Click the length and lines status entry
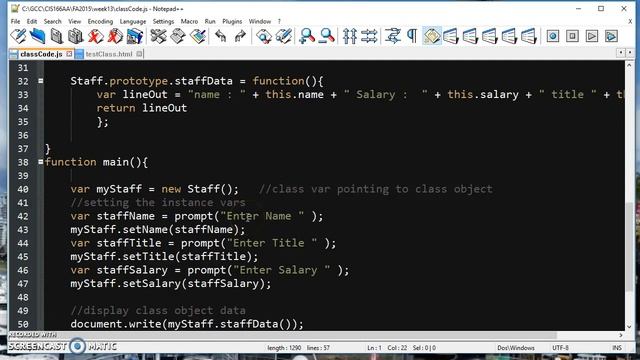Screen dimensions: 640x360 pos(298,348)
